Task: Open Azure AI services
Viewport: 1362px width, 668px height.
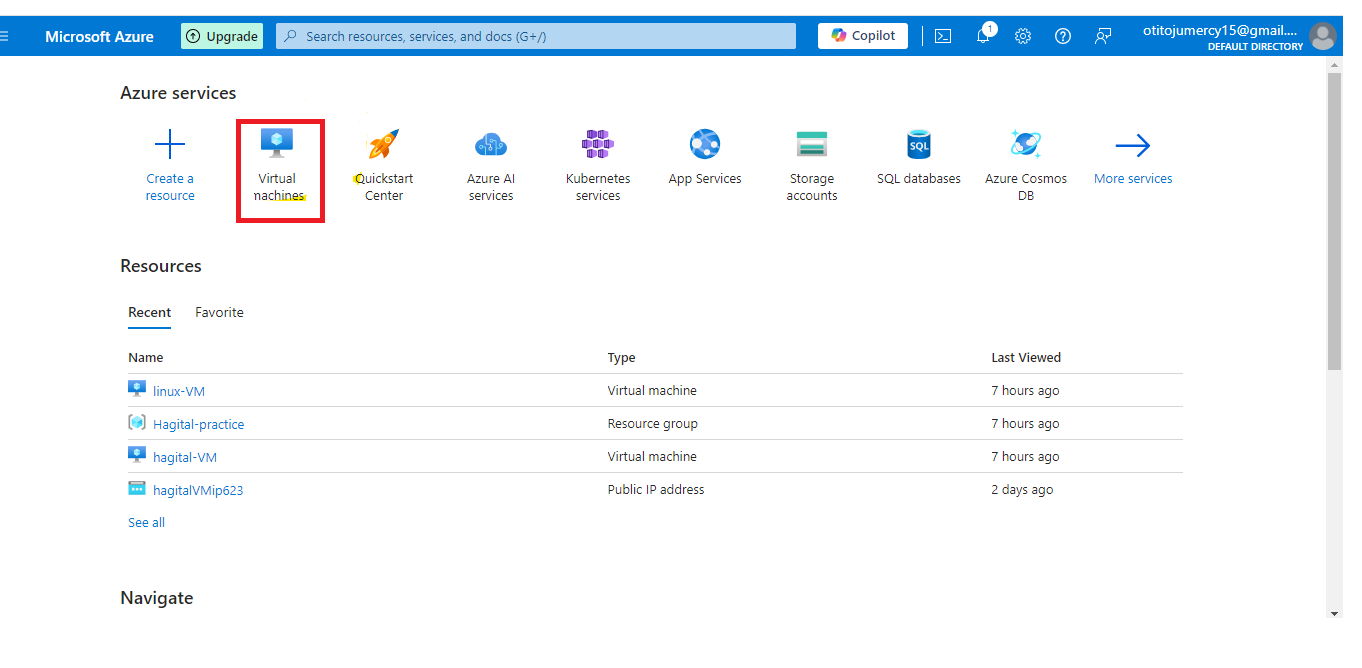Action: 491,145
